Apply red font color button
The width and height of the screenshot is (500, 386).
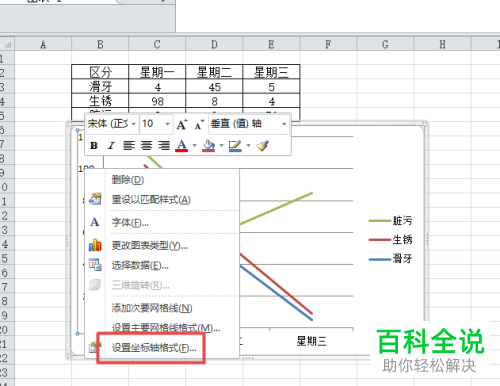click(182, 146)
